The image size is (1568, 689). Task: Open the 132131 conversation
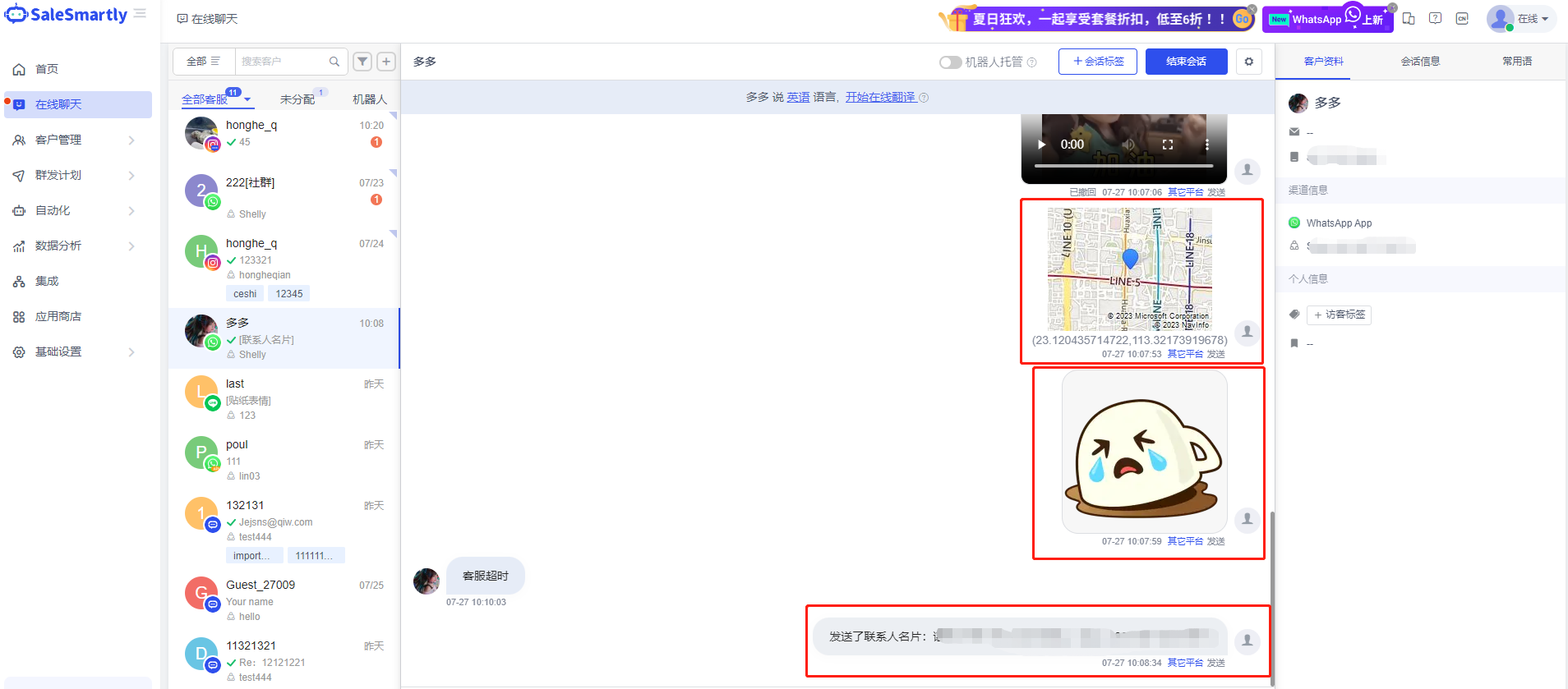click(x=284, y=531)
